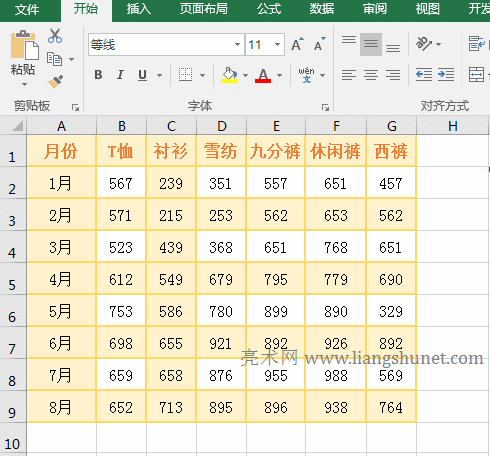The image size is (490, 456).
Task: Toggle Bold formatting
Action: 98,75
